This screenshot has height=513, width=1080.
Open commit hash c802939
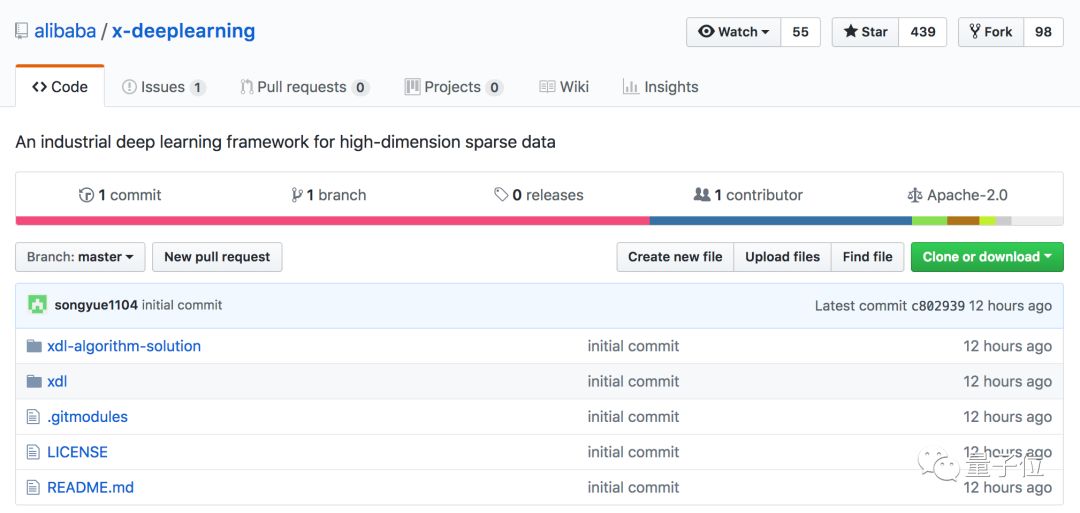[938, 306]
